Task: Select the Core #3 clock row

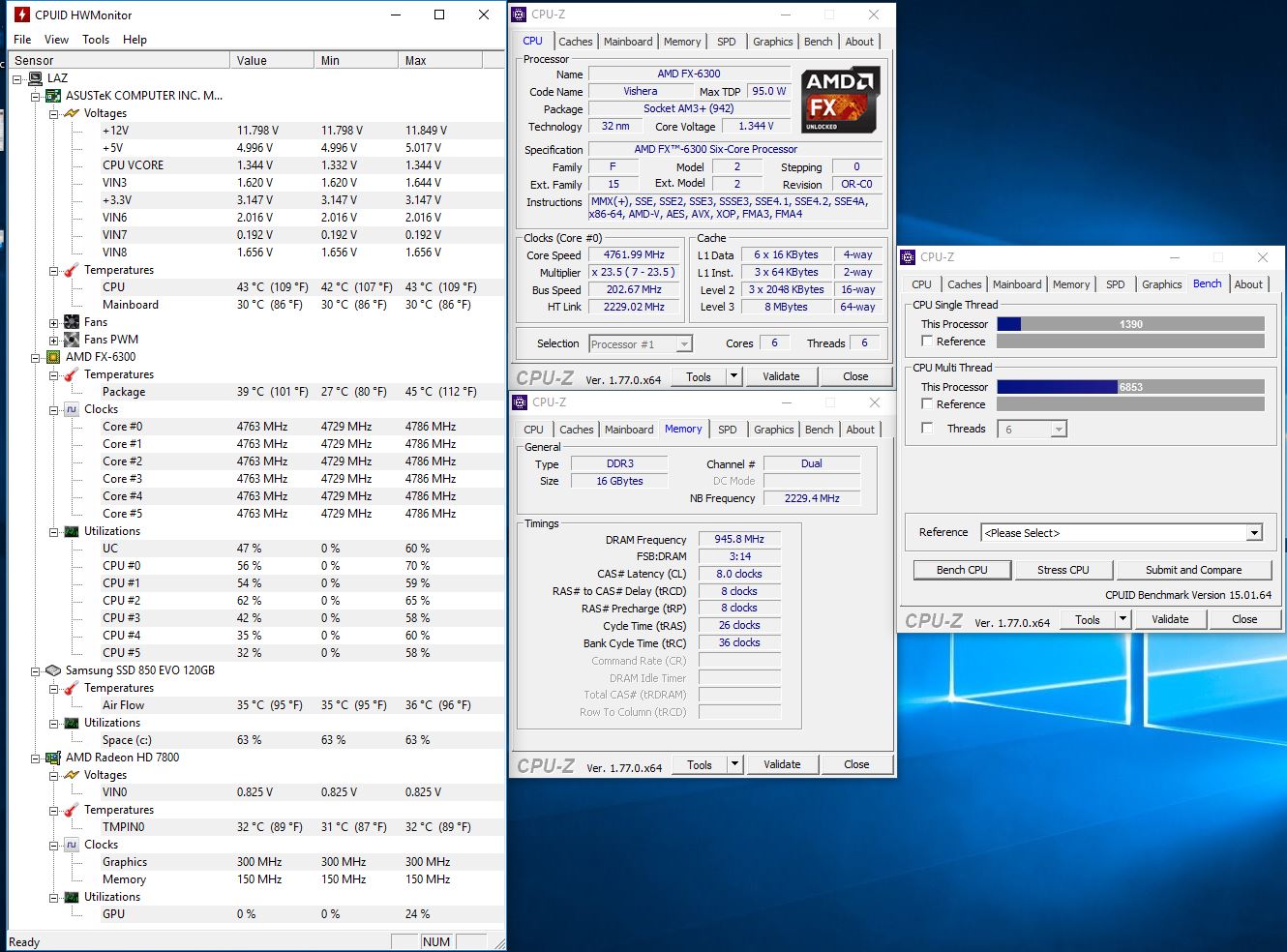Action: [256, 479]
